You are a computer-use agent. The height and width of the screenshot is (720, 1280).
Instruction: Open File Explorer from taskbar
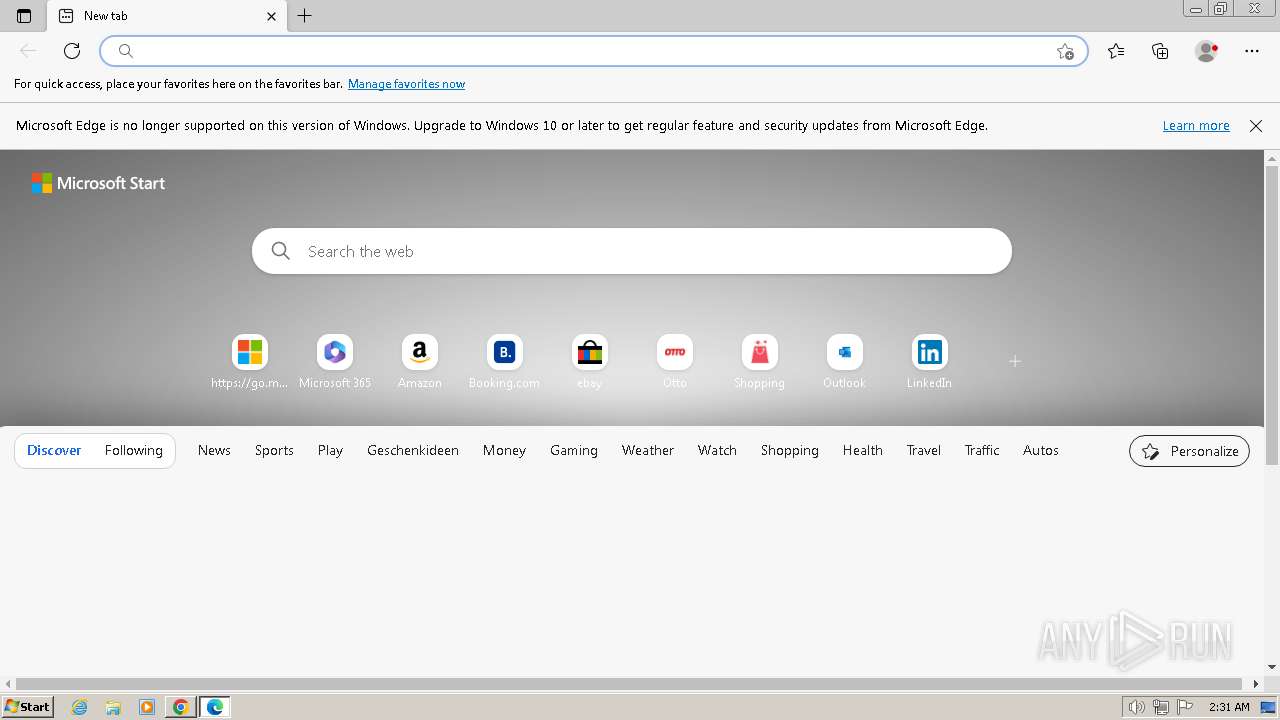pyautogui.click(x=113, y=707)
